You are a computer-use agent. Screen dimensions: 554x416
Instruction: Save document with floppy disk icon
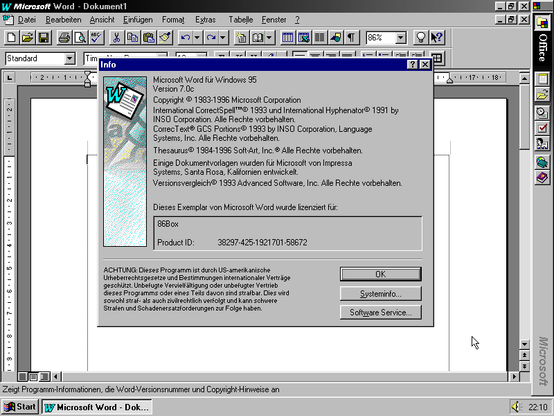pyautogui.click(x=44, y=37)
